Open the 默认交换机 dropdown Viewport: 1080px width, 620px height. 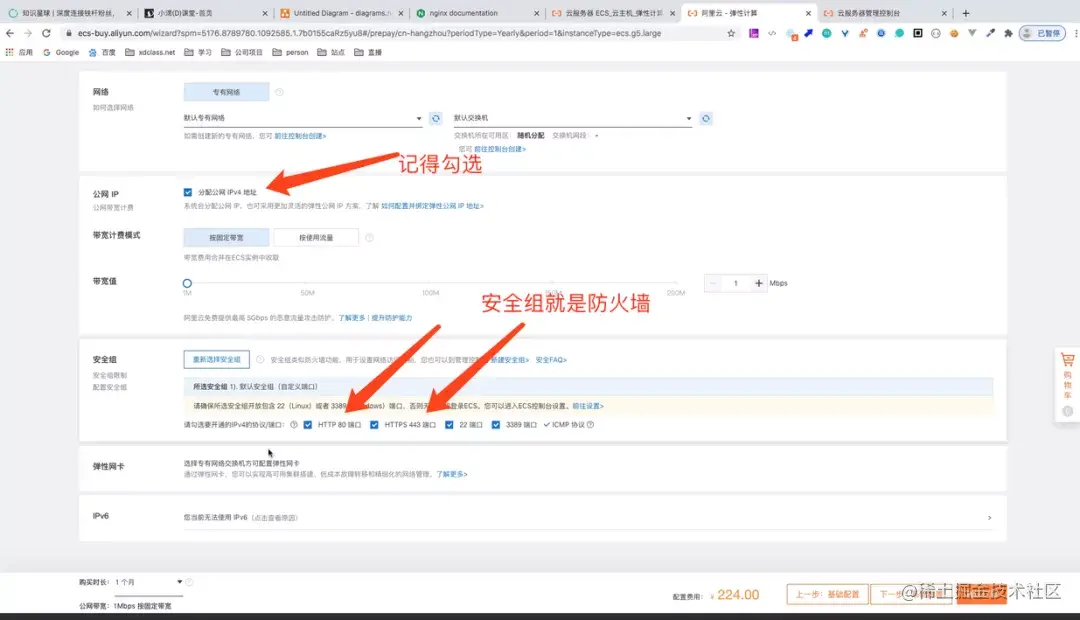[x=570, y=117]
